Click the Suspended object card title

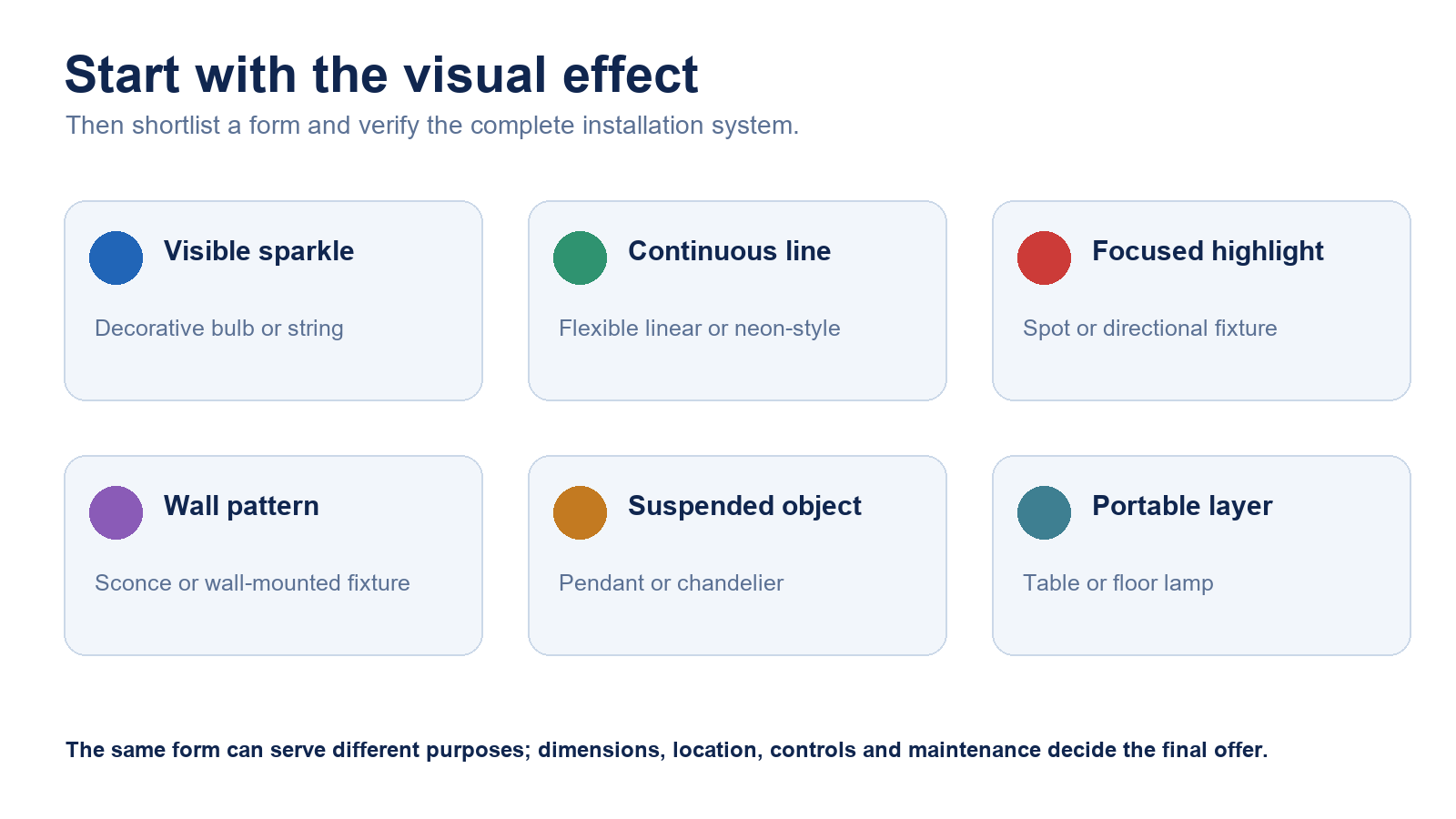(744, 506)
